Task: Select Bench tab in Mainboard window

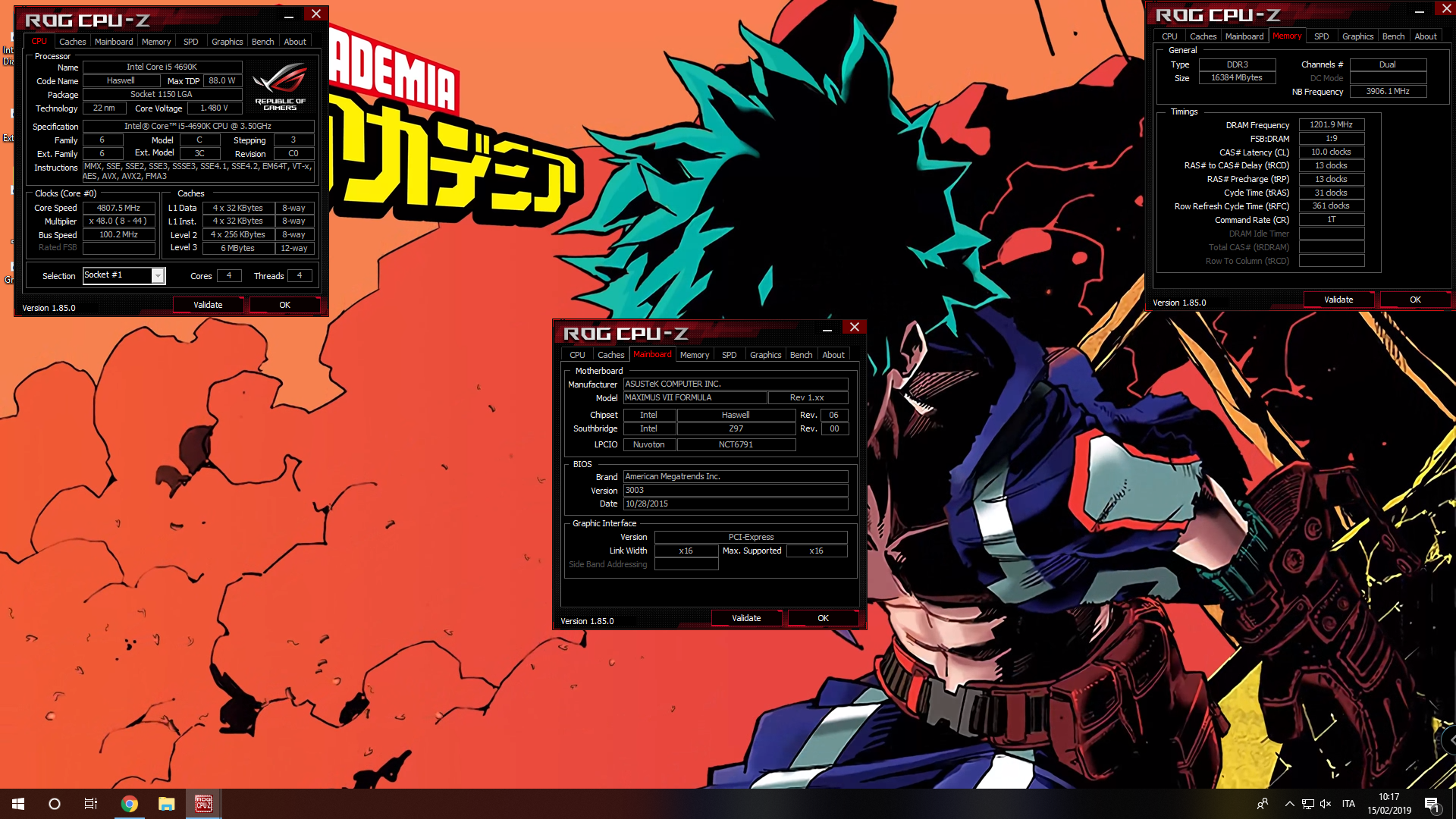Action: click(x=802, y=355)
